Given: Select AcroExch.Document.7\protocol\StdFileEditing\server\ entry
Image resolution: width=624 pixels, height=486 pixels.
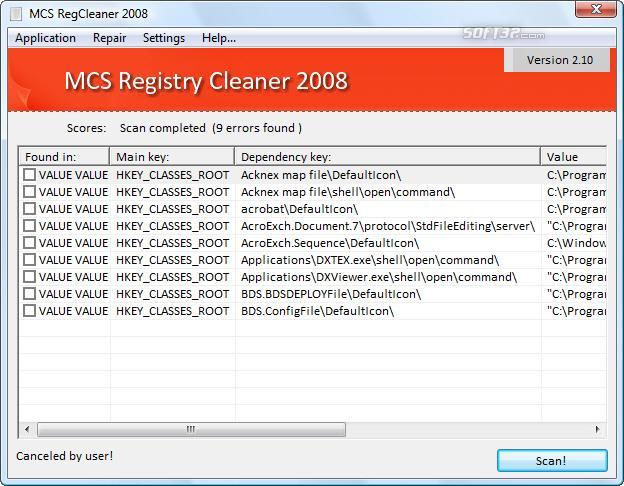Looking at the screenshot, I should (x=388, y=226).
